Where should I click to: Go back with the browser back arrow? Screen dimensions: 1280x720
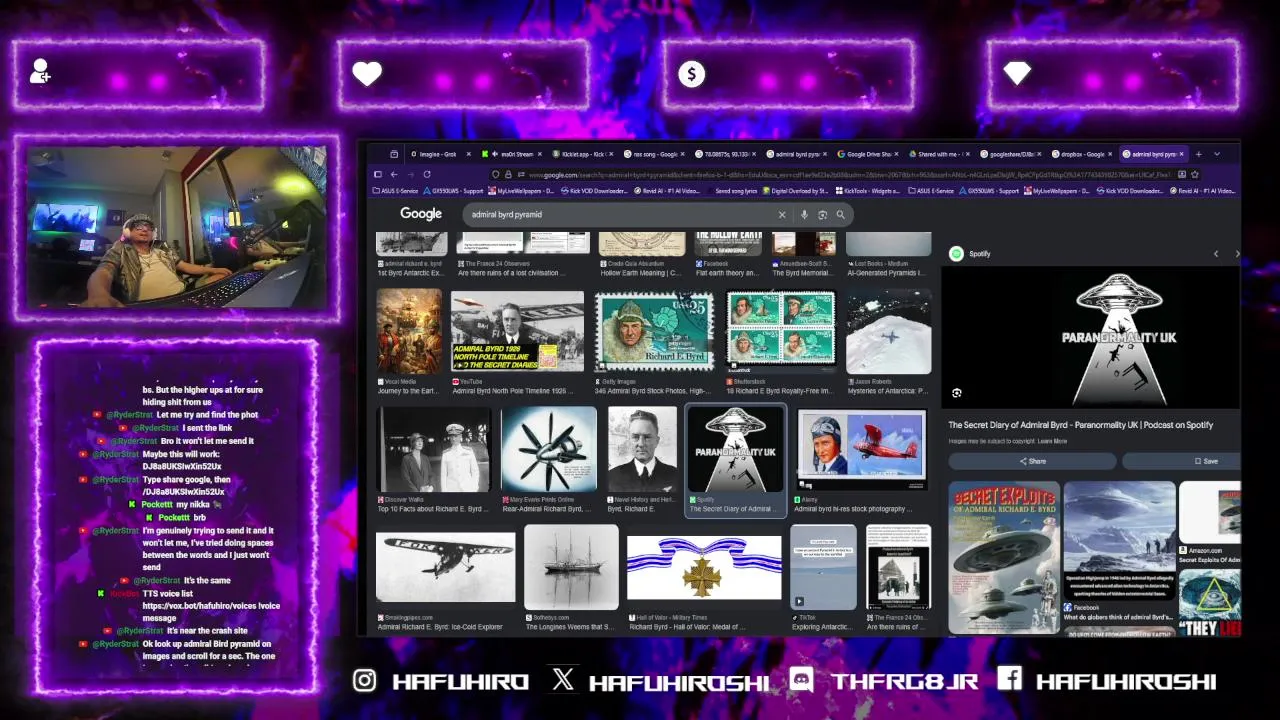click(394, 175)
